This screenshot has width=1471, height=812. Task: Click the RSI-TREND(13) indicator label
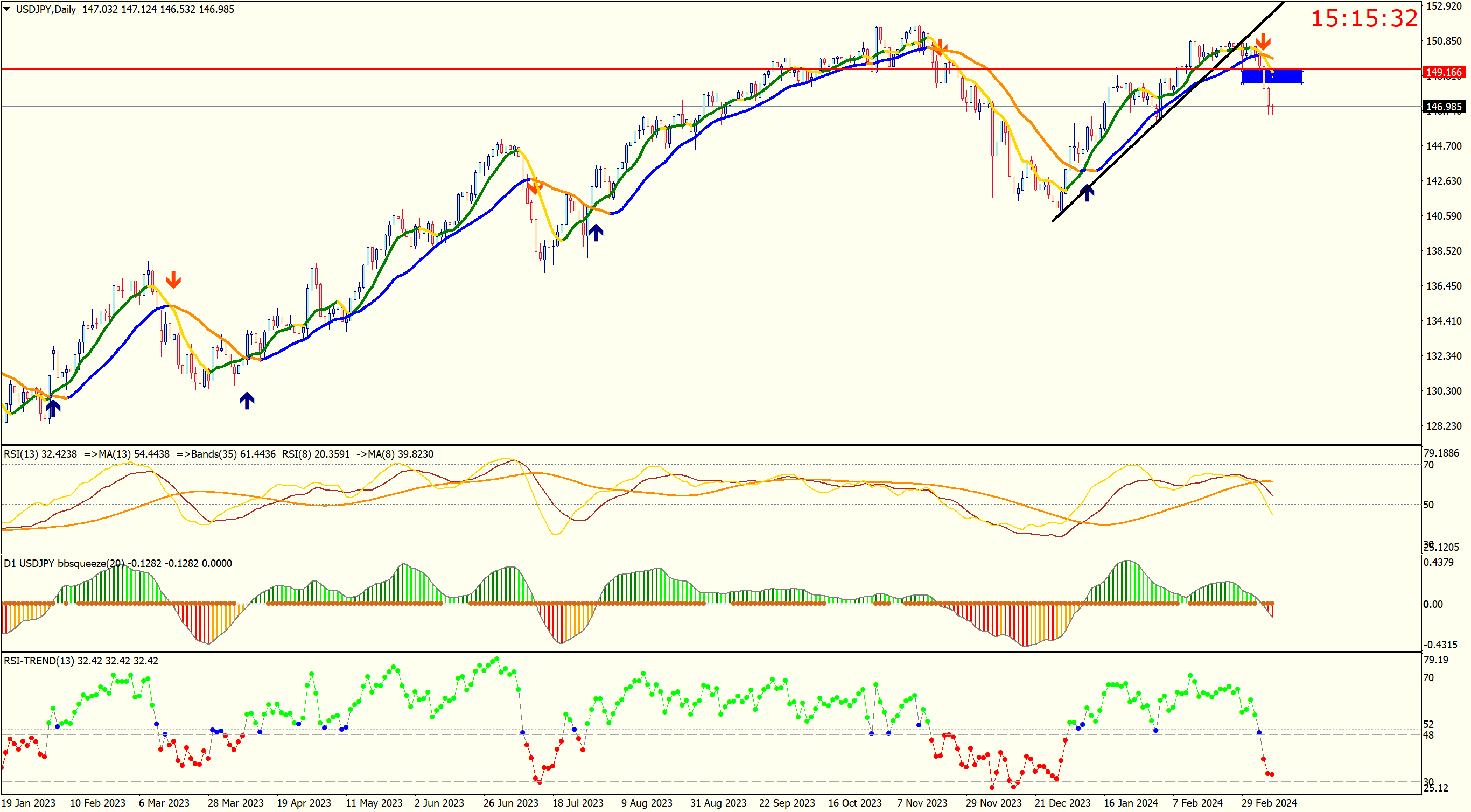click(40, 661)
